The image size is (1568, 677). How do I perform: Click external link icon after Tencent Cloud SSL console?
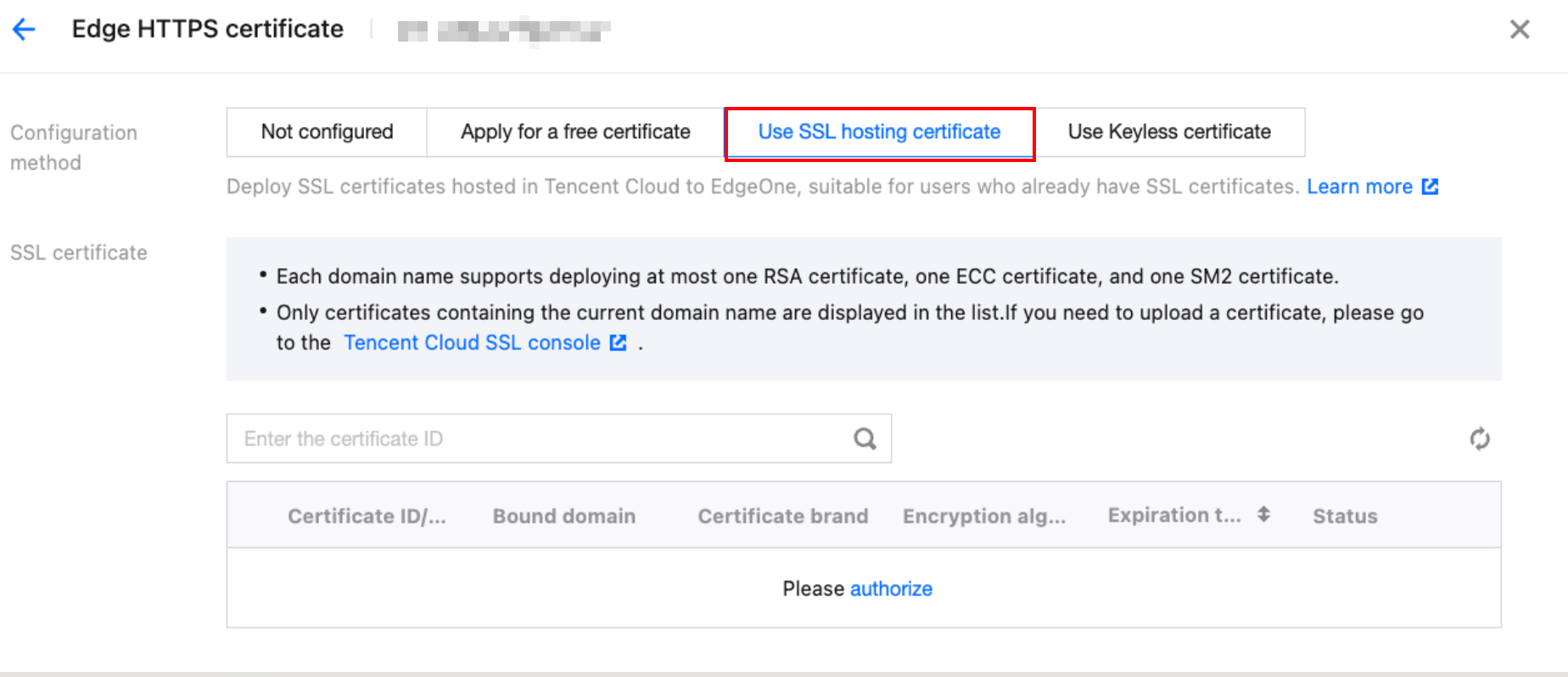(x=619, y=343)
